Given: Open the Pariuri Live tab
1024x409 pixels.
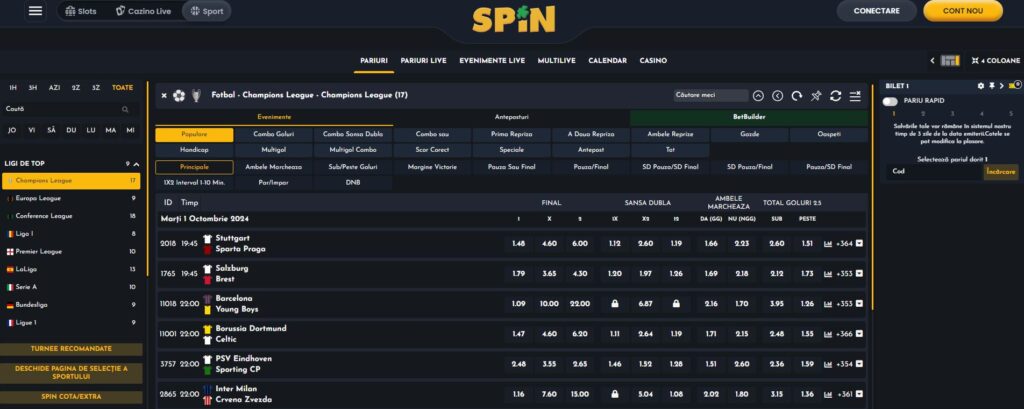Looking at the screenshot, I should pos(423,61).
